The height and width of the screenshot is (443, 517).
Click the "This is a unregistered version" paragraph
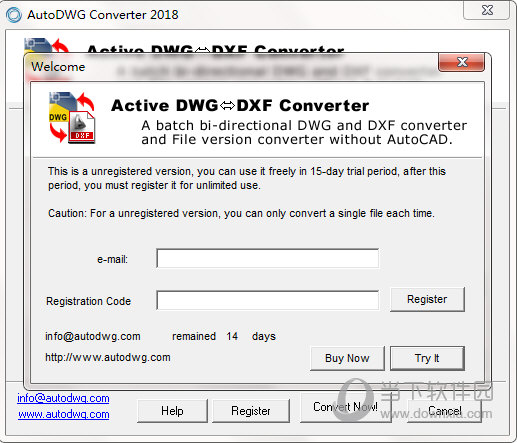click(x=247, y=178)
